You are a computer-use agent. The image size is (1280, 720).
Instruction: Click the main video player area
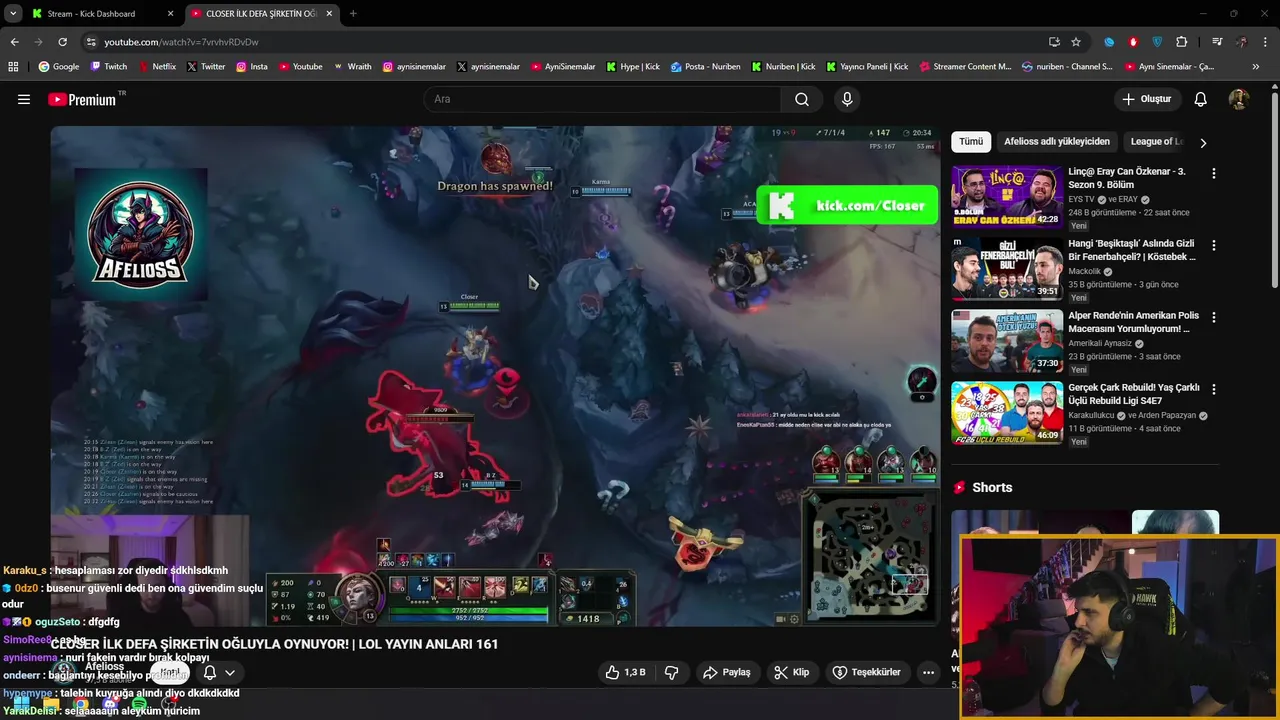pos(495,376)
